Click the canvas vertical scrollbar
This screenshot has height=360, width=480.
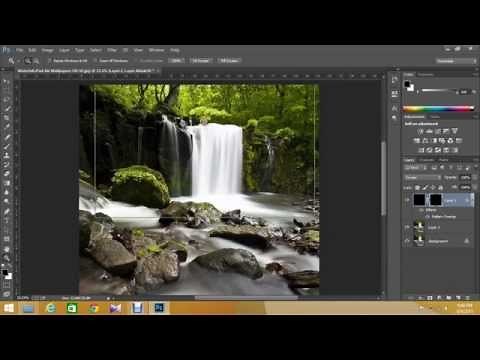click(x=383, y=178)
